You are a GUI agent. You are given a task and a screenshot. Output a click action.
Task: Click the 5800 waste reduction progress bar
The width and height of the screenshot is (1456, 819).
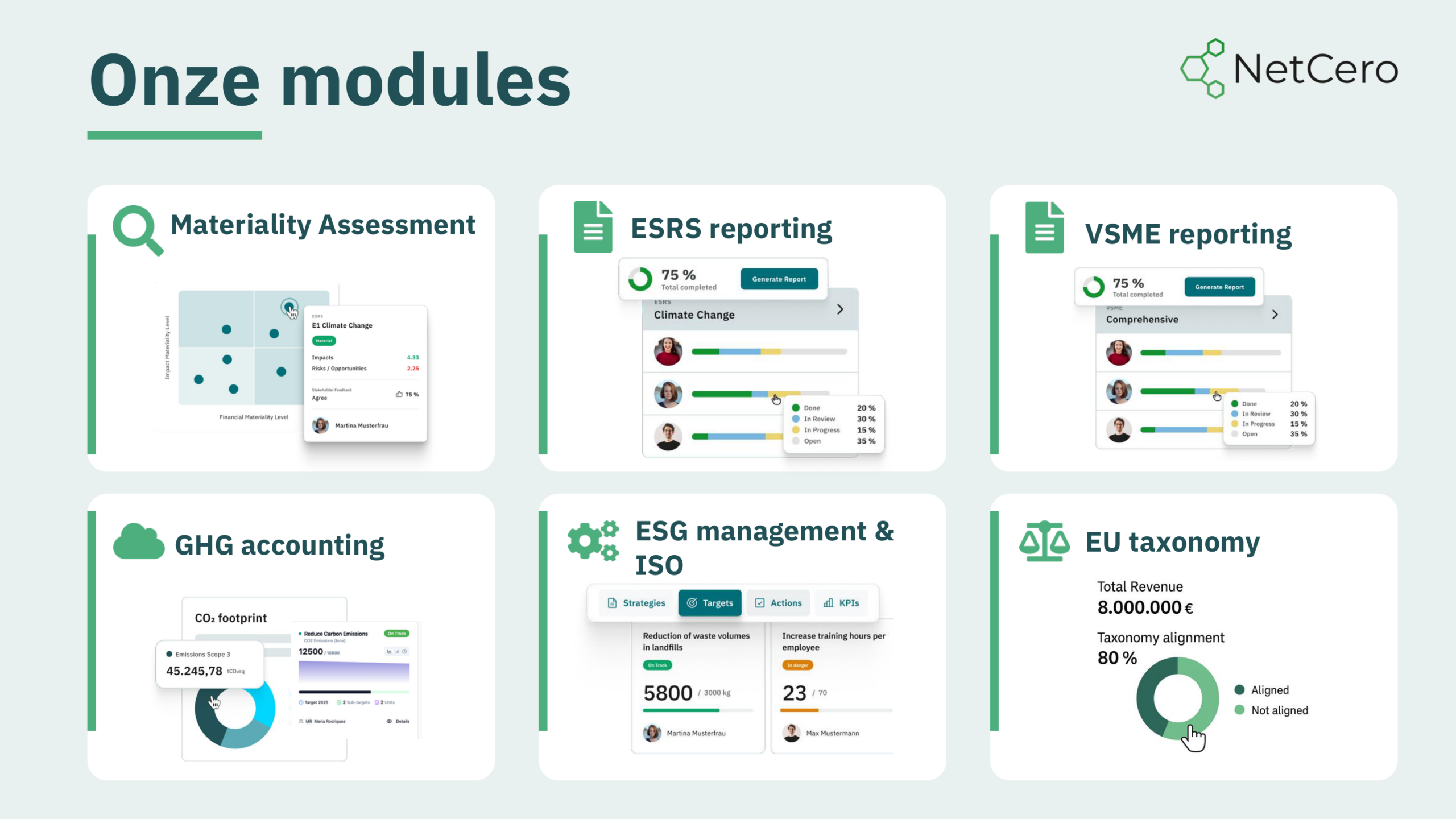coord(697,710)
